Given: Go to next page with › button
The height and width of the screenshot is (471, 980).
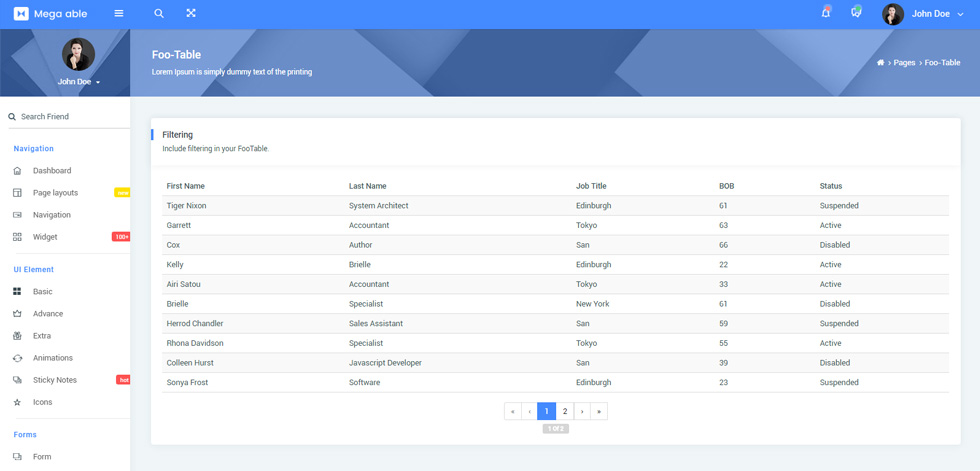Looking at the screenshot, I should click(582, 411).
